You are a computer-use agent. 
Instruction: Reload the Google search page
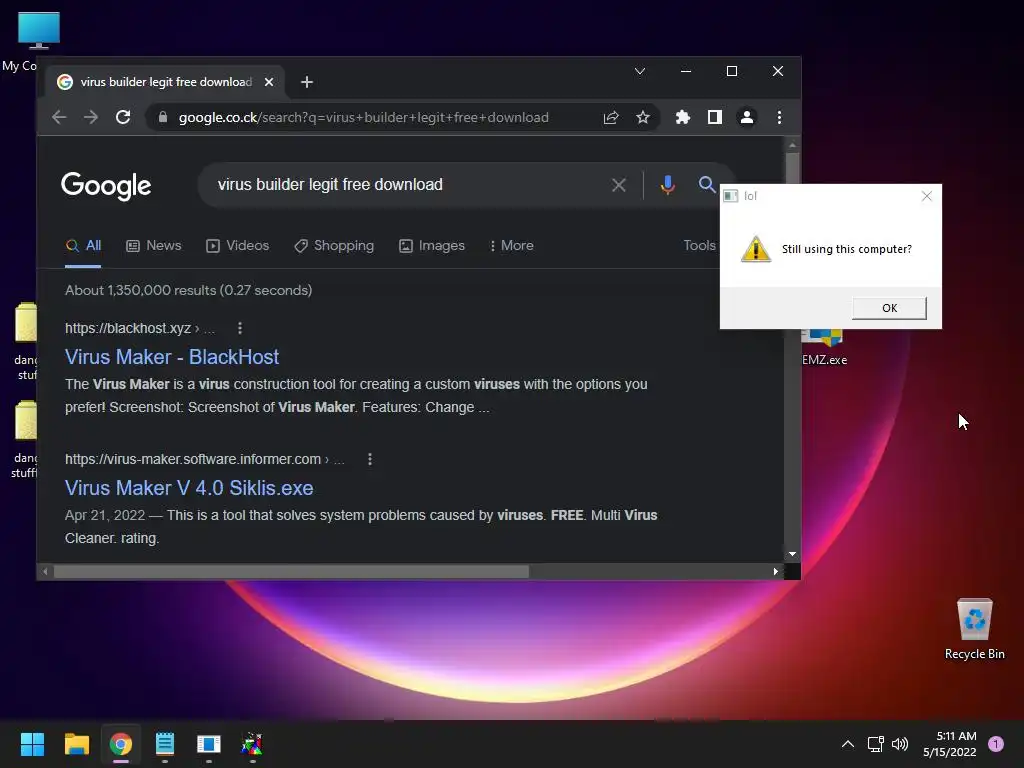[x=123, y=118]
